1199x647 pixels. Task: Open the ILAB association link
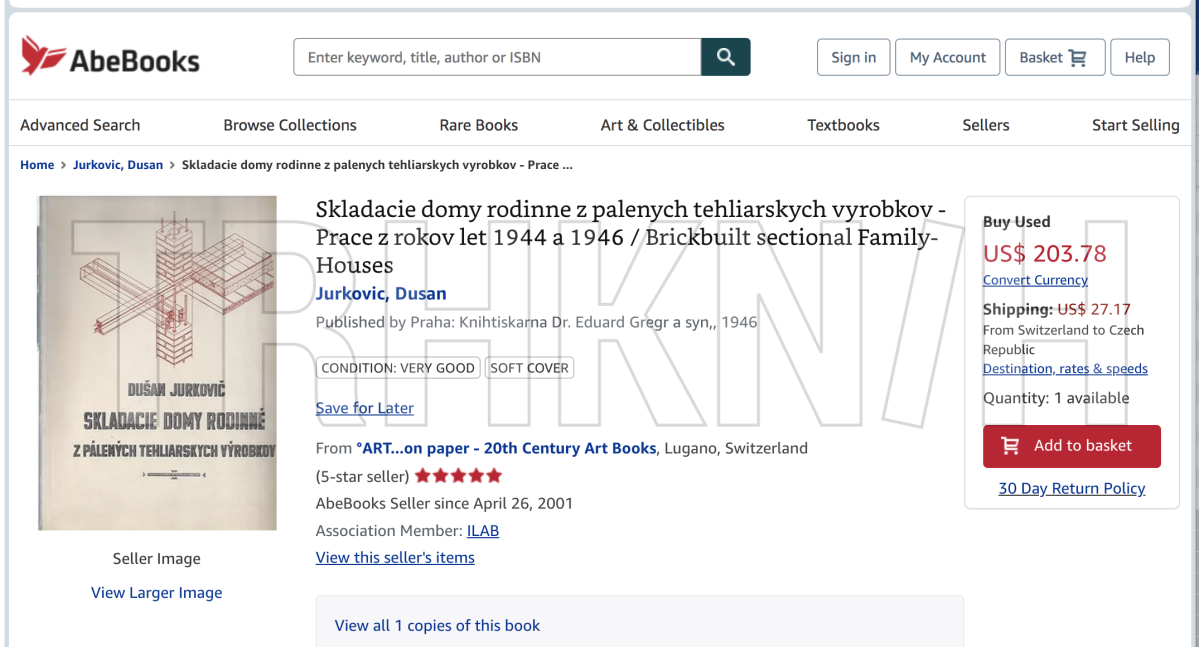[483, 530]
